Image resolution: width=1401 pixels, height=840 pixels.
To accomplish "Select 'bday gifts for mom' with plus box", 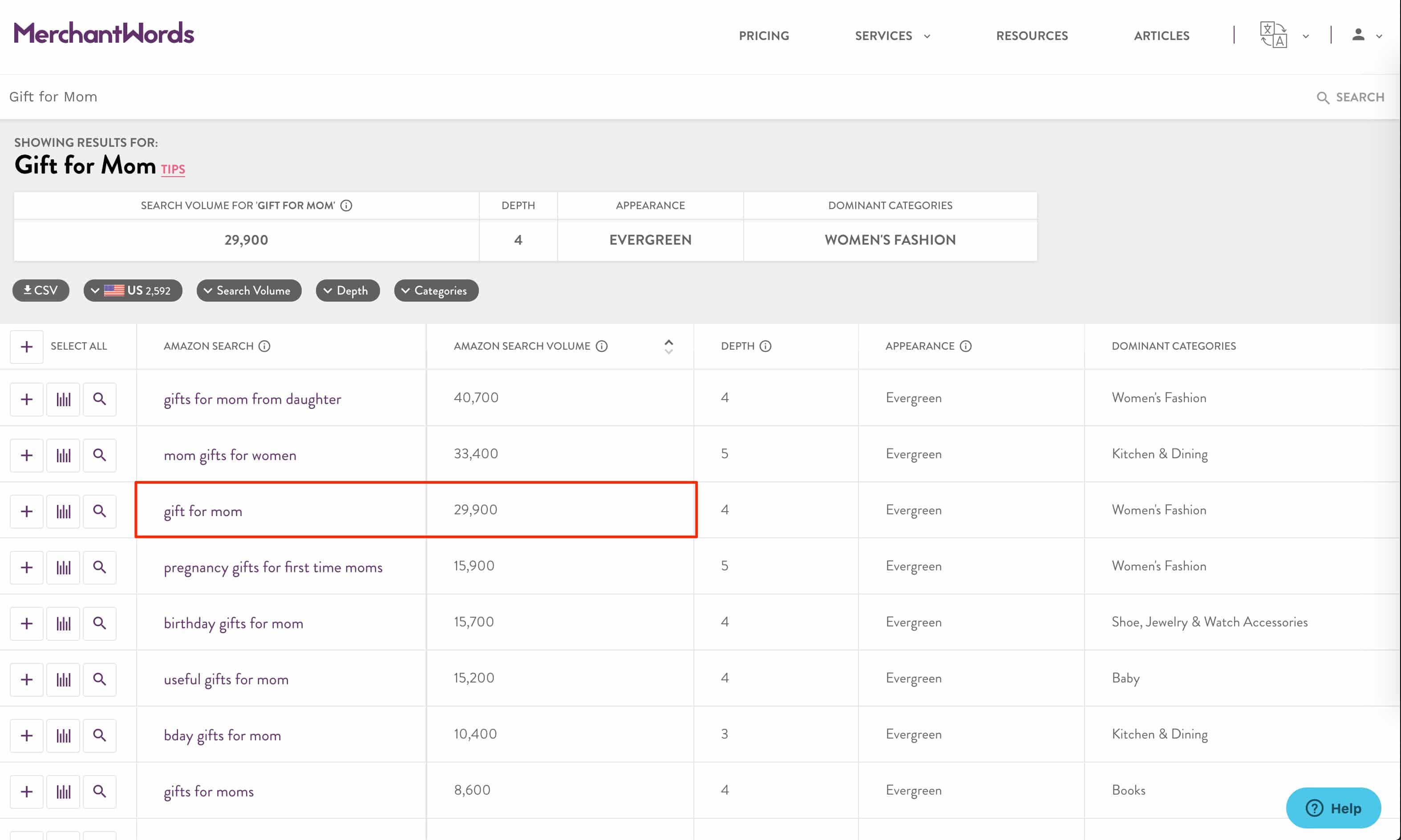I will [27, 735].
